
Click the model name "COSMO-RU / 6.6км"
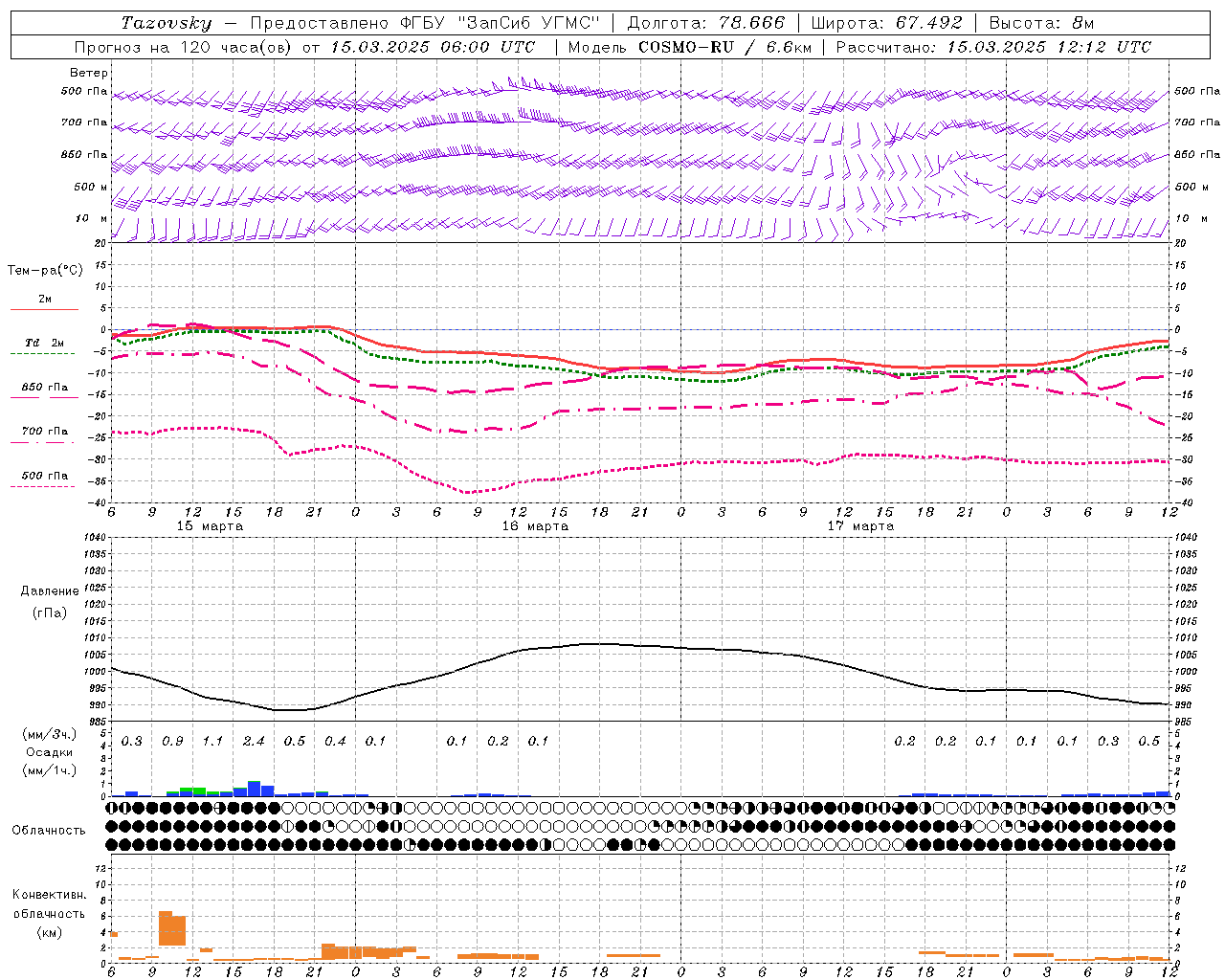tap(724, 47)
